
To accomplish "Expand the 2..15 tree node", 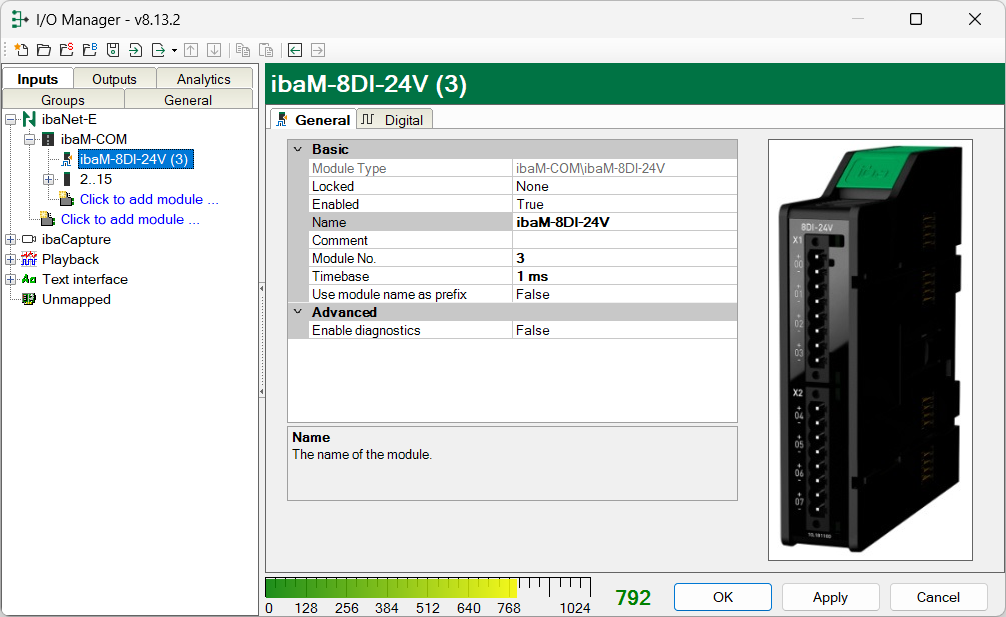I will tap(49, 180).
